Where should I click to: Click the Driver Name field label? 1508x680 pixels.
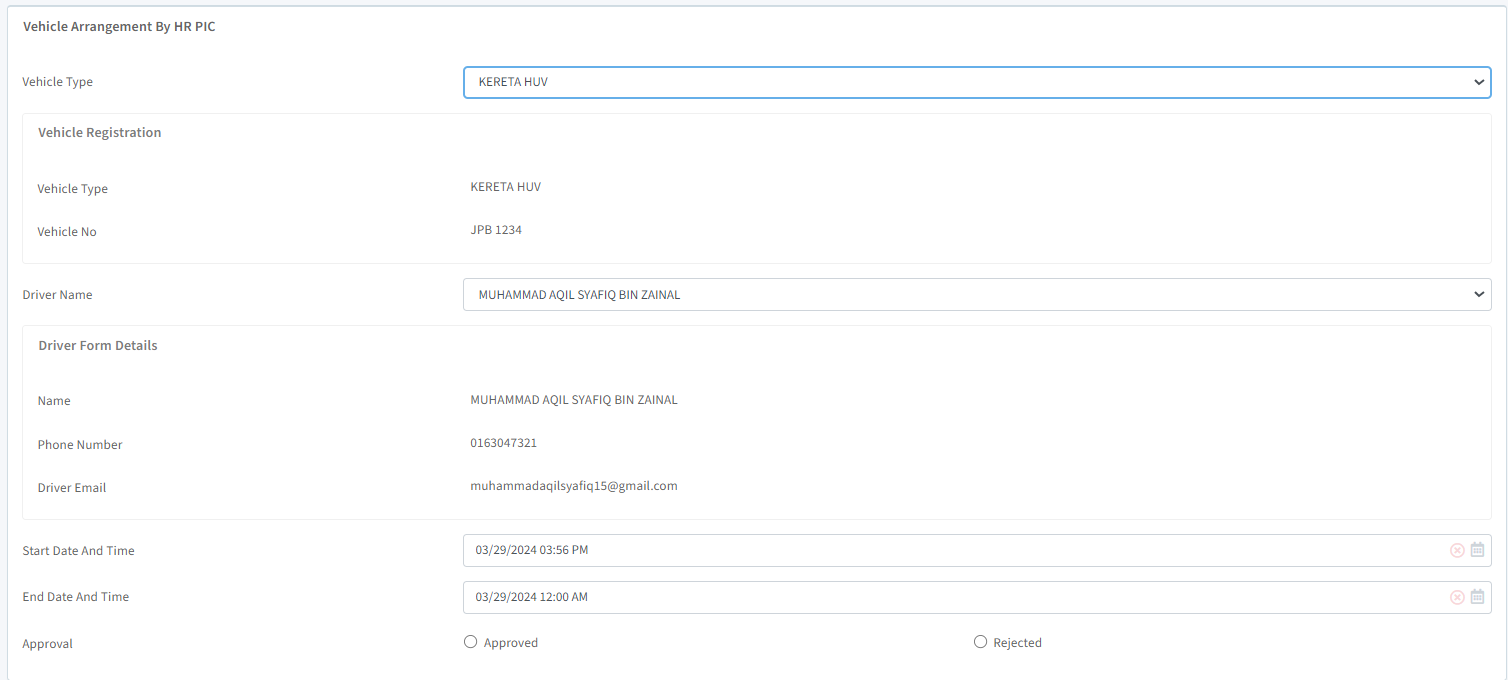coord(57,295)
